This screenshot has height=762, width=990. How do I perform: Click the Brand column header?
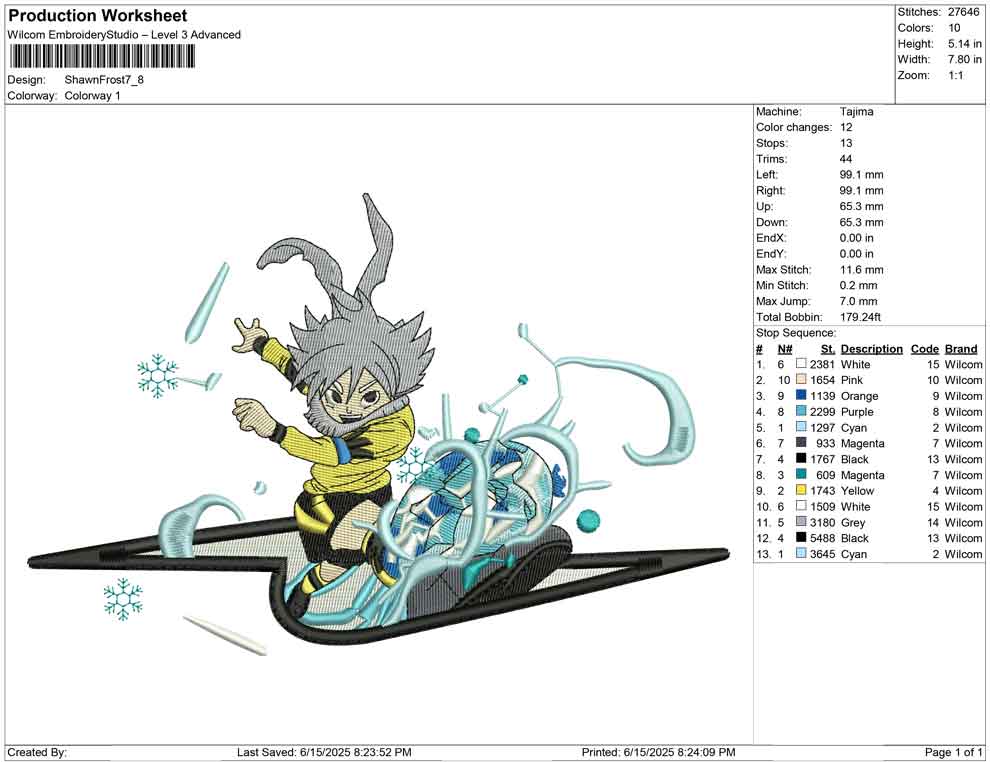pos(961,348)
